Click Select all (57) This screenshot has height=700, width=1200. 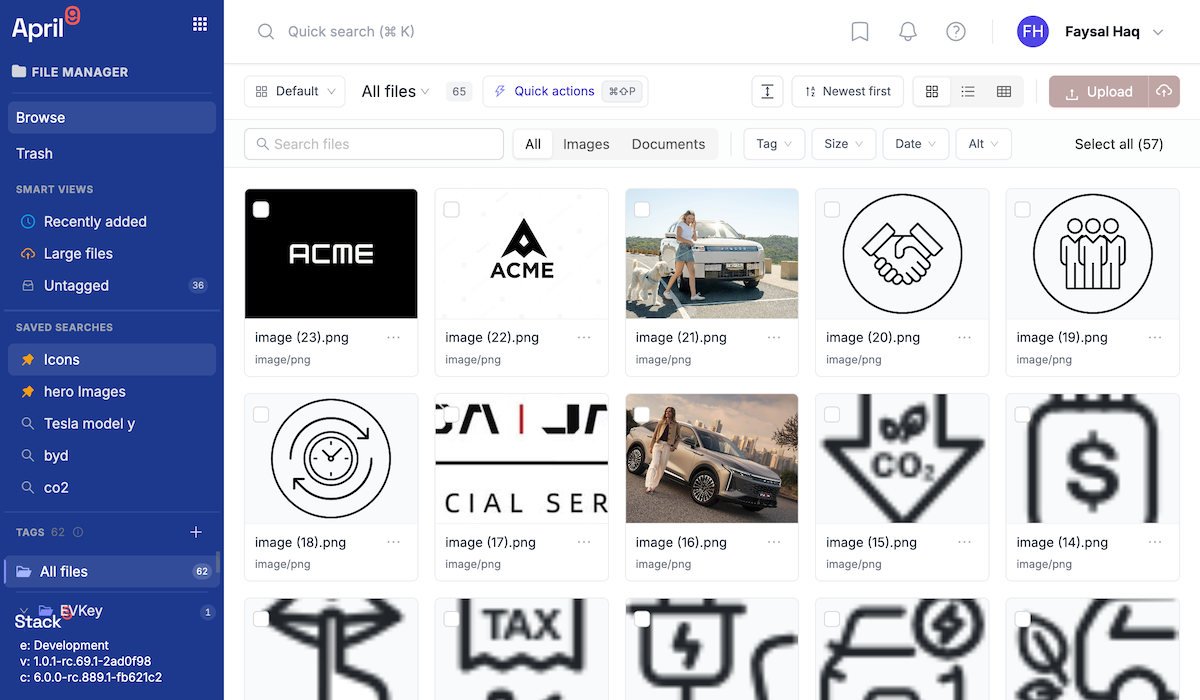[x=1119, y=144]
